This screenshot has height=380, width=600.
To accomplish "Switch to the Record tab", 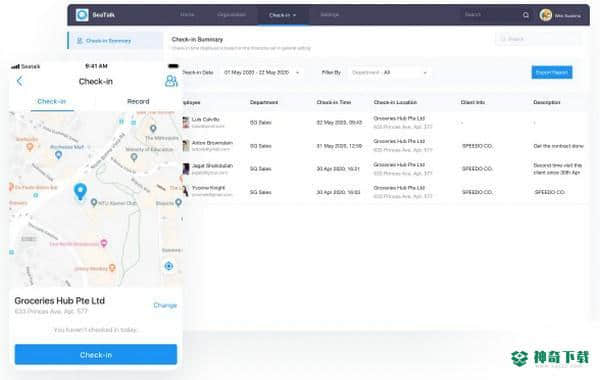I will (138, 101).
